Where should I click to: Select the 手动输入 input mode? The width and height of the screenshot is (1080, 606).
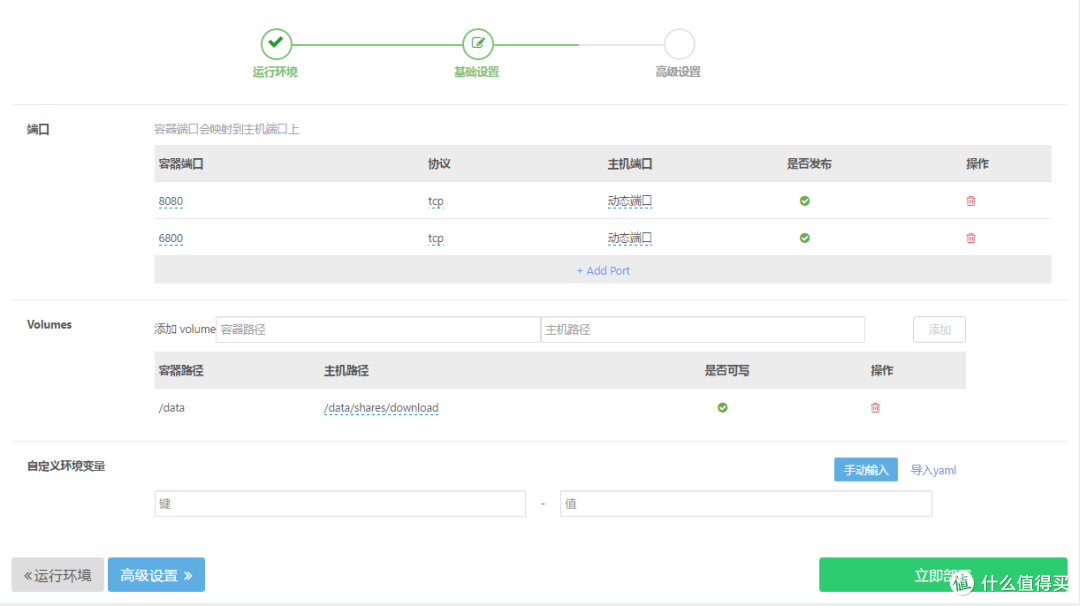tap(865, 469)
